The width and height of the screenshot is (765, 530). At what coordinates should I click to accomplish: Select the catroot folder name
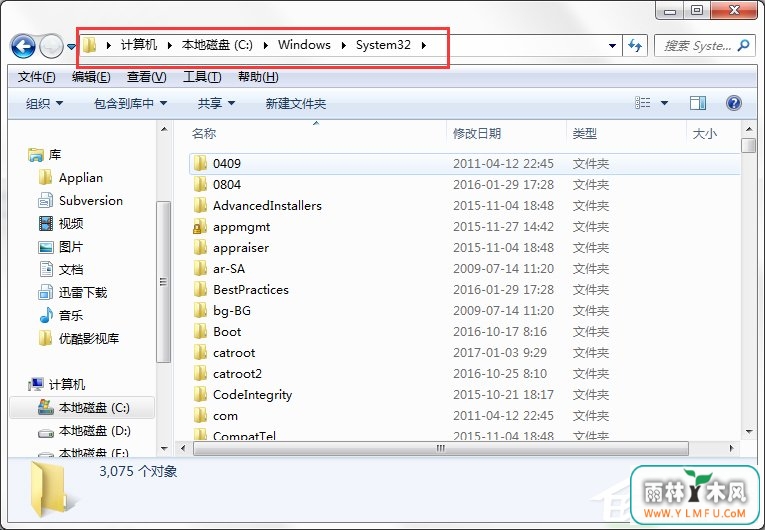point(234,352)
